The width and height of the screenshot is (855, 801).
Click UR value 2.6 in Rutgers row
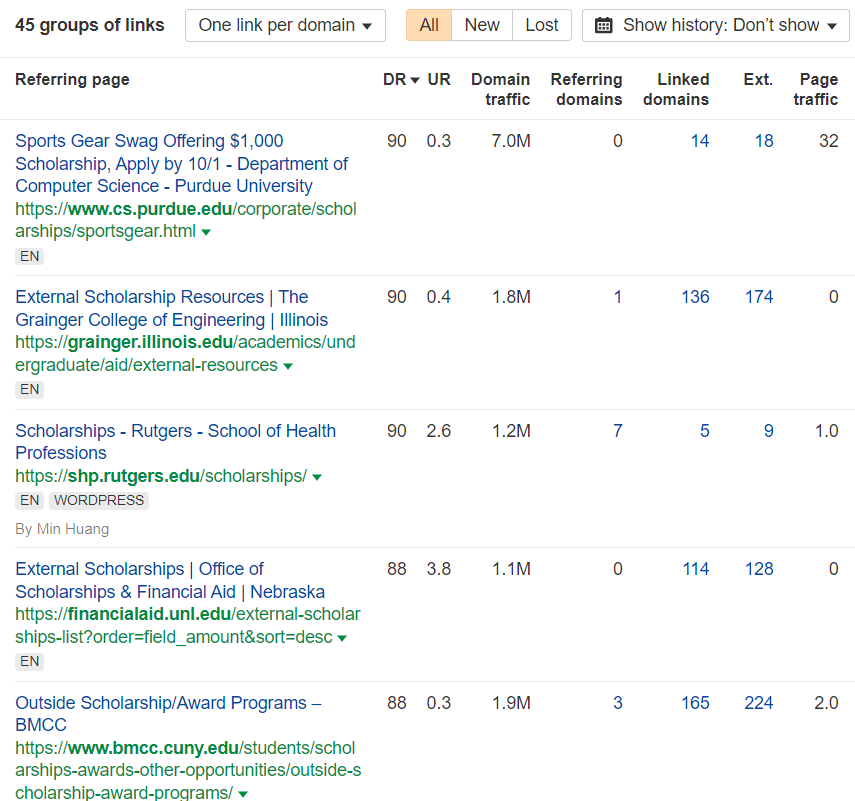(438, 431)
